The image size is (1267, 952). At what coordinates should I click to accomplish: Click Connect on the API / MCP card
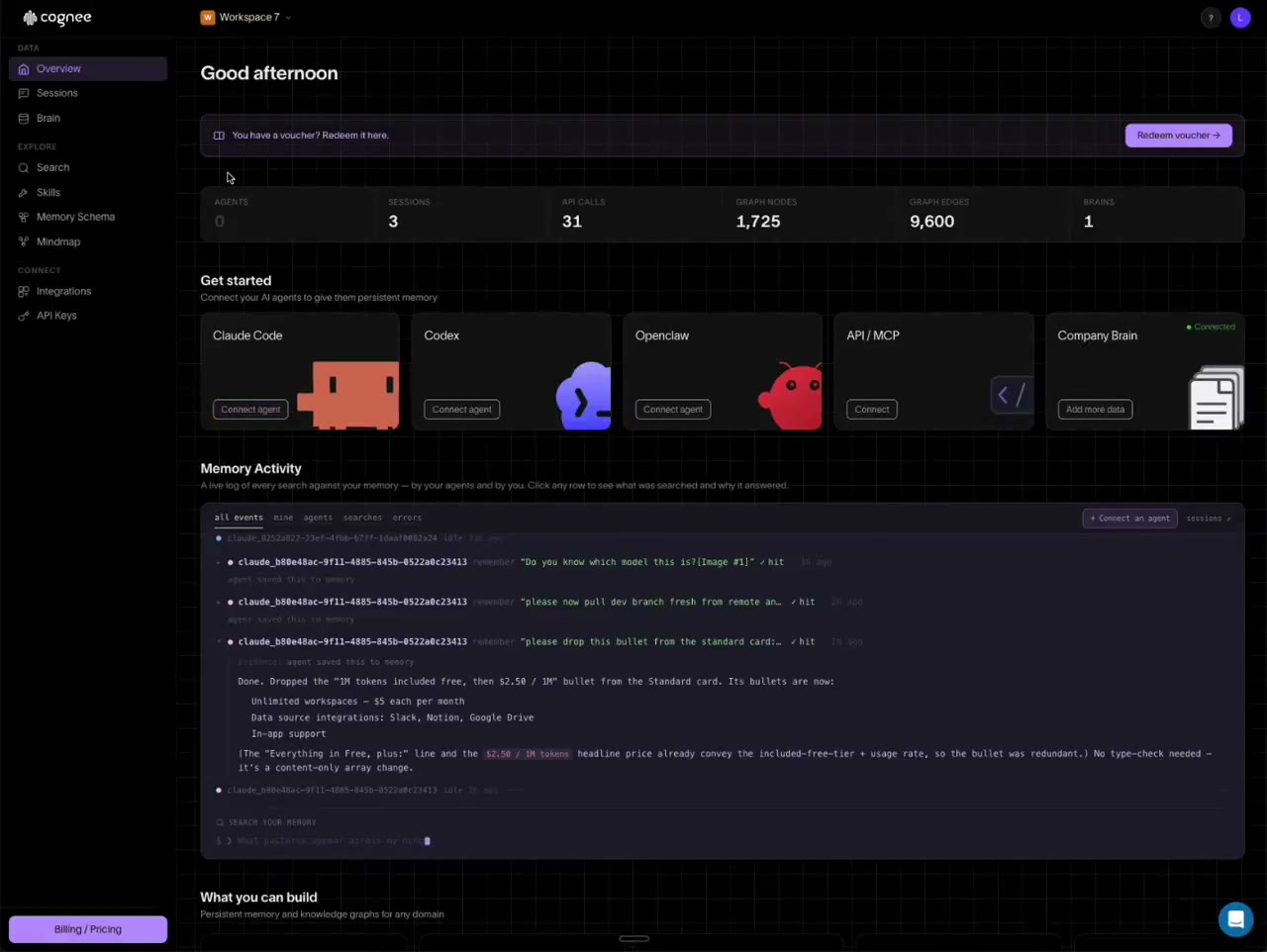[872, 410]
